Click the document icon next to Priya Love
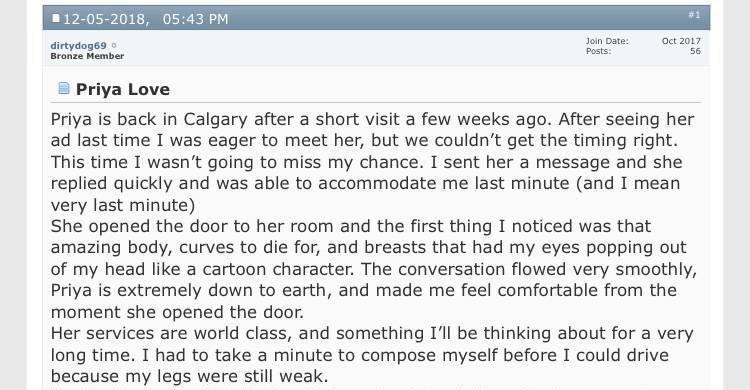Image resolution: width=750 pixels, height=390 pixels. [63, 88]
